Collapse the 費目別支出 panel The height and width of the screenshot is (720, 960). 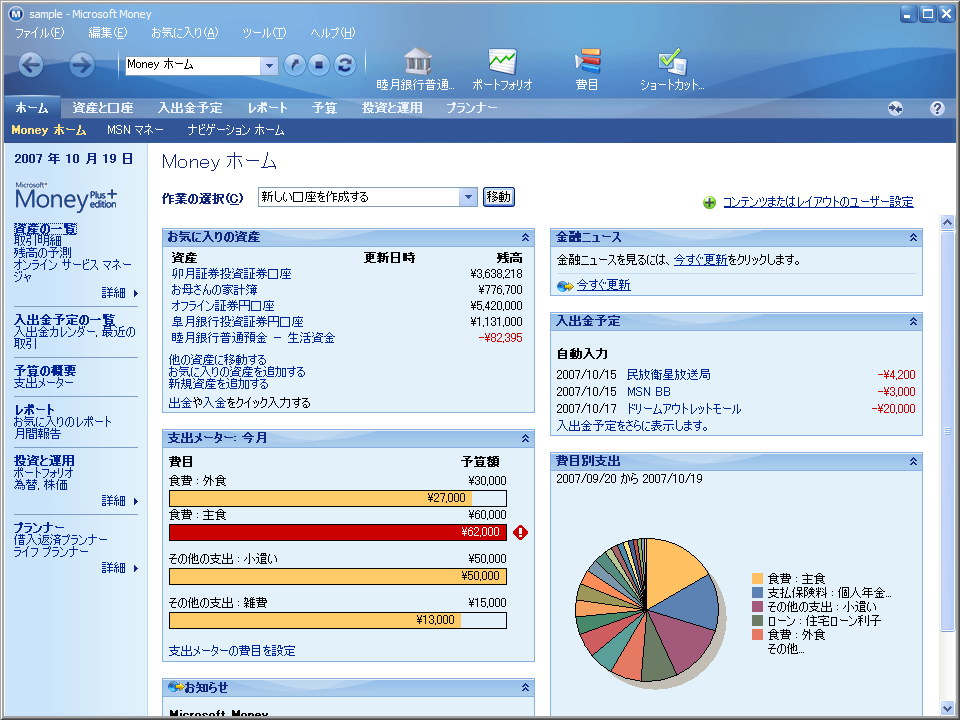tap(913, 462)
